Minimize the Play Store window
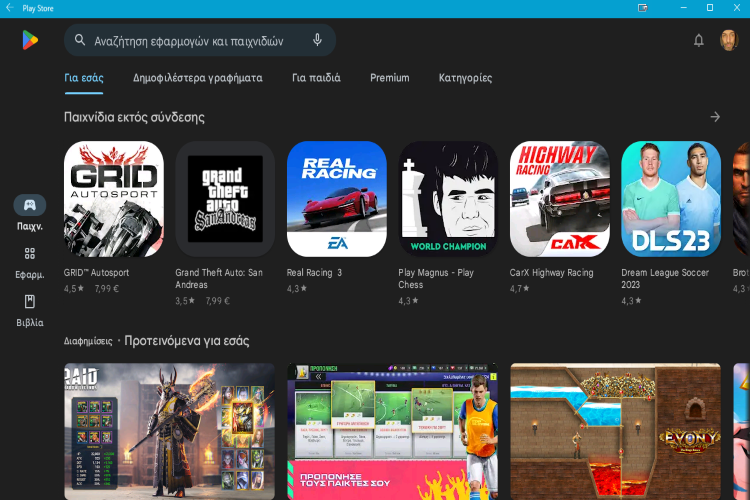This screenshot has height=500, width=750. tap(684, 8)
